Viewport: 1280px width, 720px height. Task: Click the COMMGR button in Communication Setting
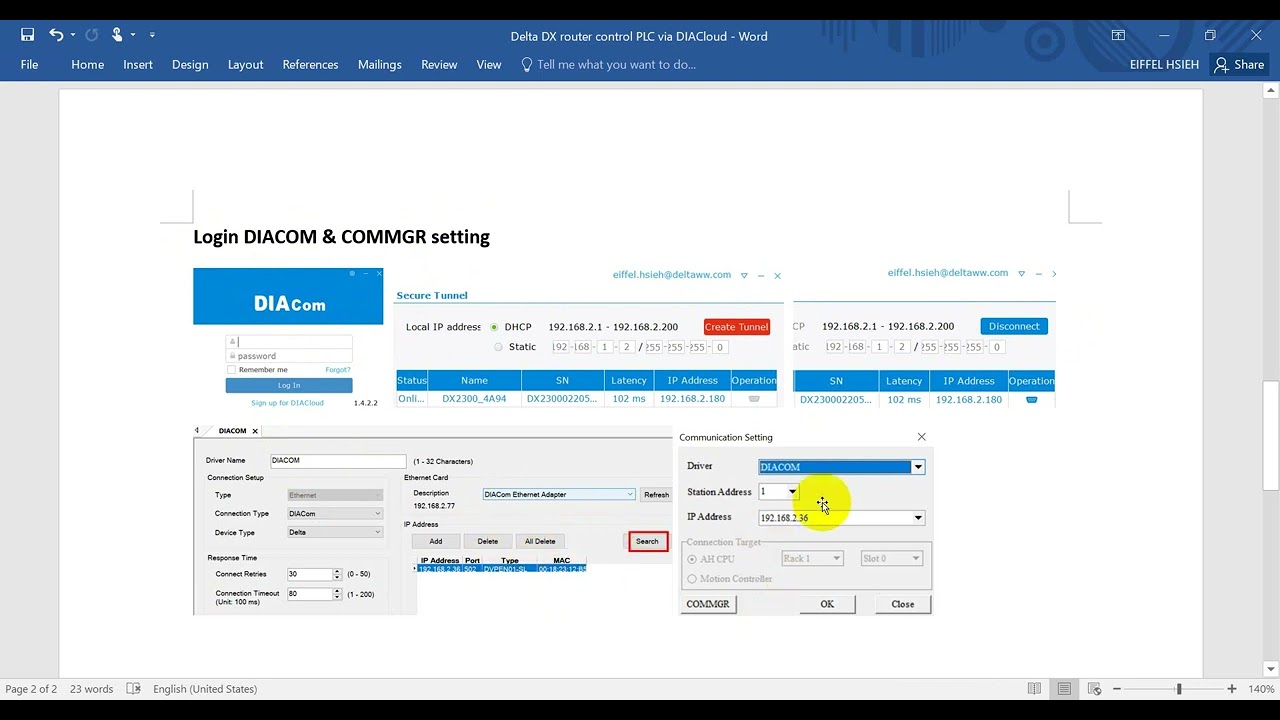pyautogui.click(x=708, y=604)
